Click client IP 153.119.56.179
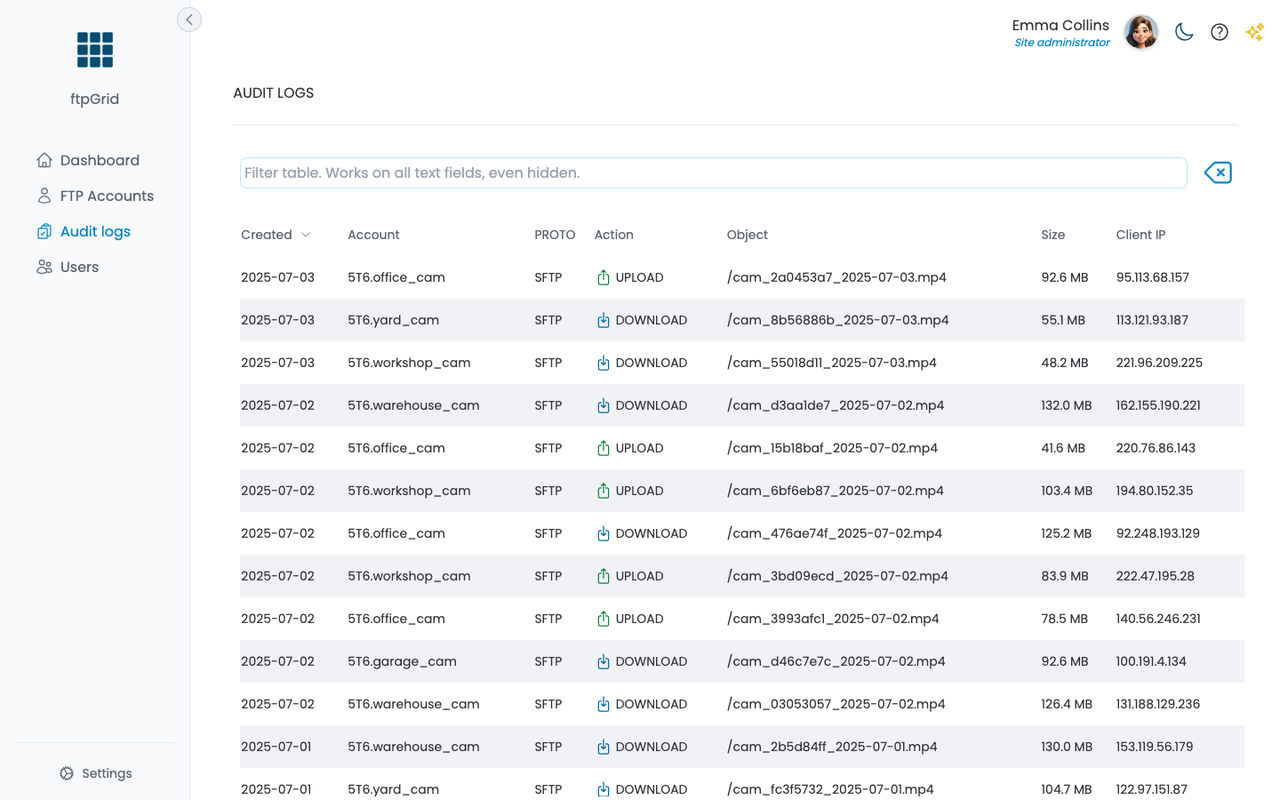The image size is (1280, 800). (x=1155, y=747)
